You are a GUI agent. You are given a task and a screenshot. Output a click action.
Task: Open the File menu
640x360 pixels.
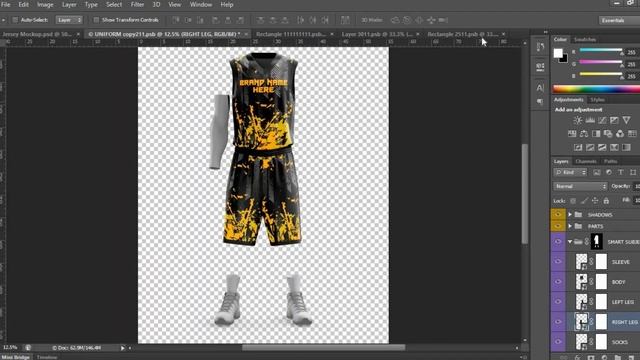6,4
